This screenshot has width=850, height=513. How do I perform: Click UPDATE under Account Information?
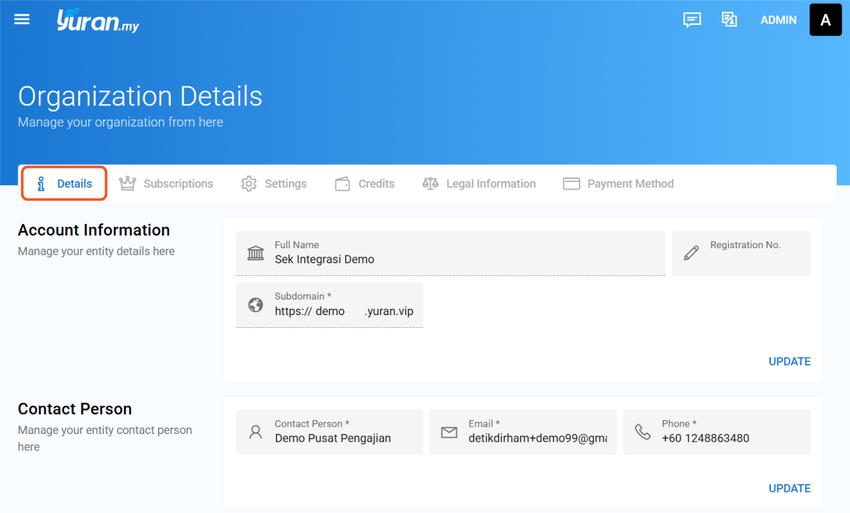click(x=789, y=362)
